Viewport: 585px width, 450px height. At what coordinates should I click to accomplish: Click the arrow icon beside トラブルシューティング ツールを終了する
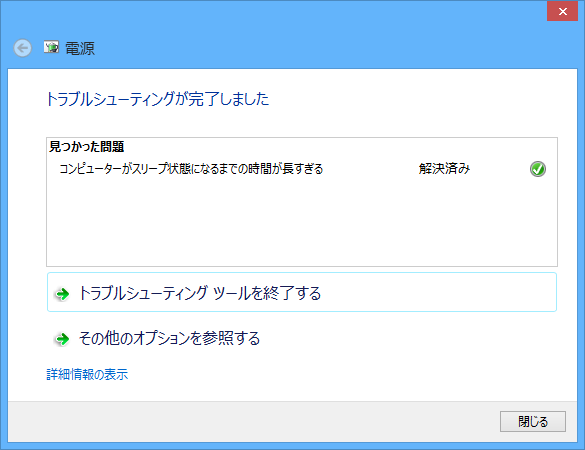coord(62,294)
